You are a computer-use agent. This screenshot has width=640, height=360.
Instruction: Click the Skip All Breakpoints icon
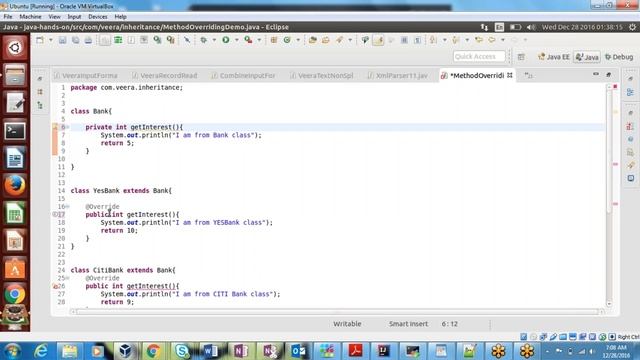click(x=187, y=40)
